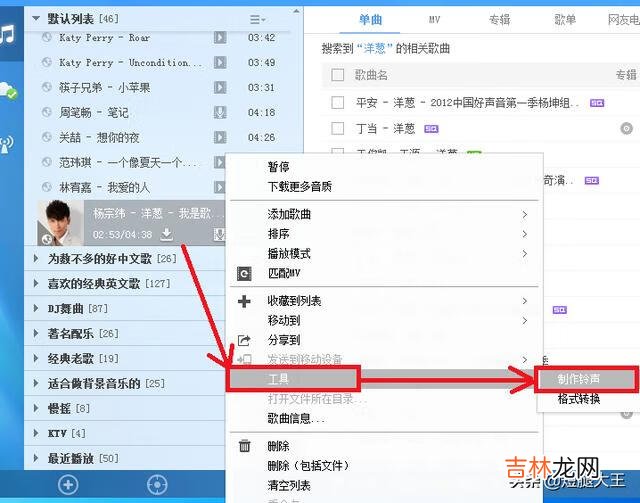Viewport: 640px width, 503px height.
Task: Select 制作铃声 in the submenu
Action: pos(584,380)
